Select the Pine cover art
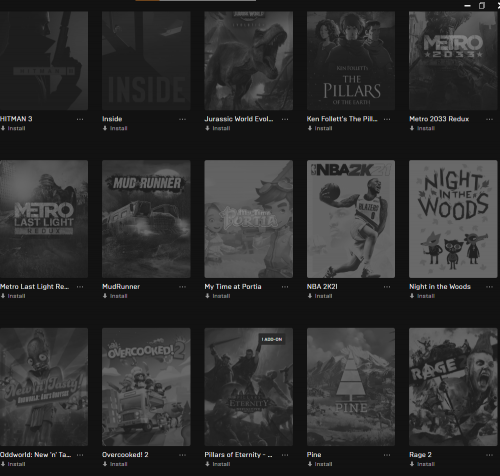 (x=351, y=387)
